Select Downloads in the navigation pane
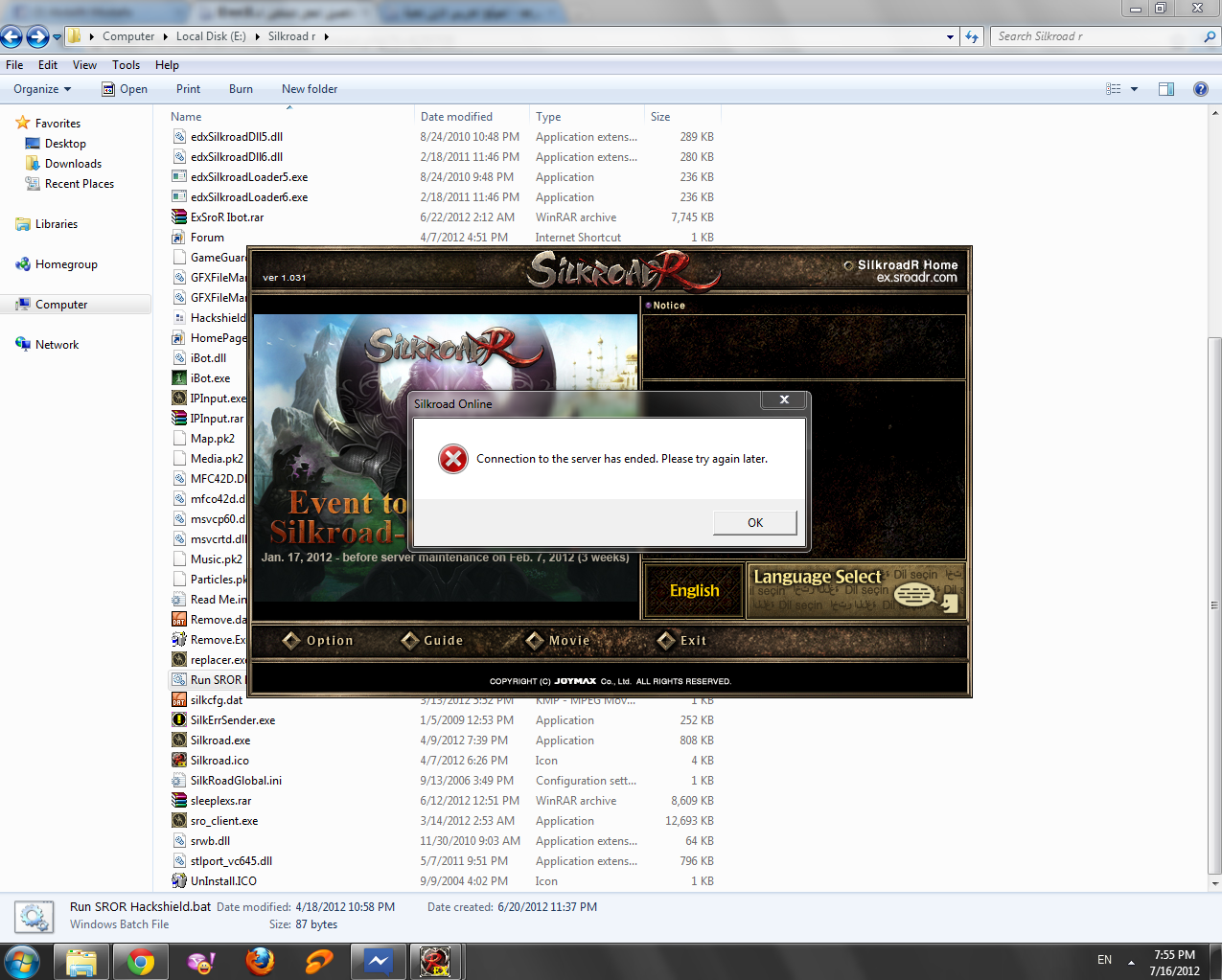Image resolution: width=1222 pixels, height=980 pixels. 73,164
